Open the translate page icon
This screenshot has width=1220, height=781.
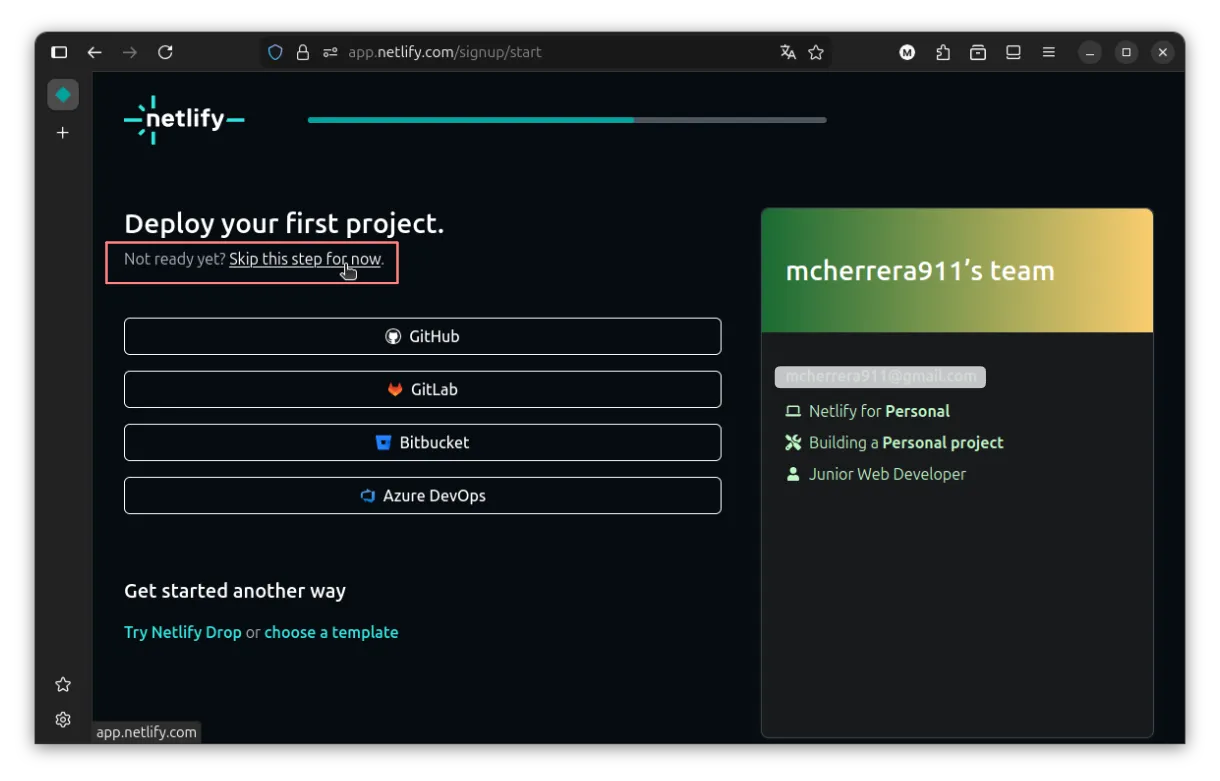[x=788, y=52]
